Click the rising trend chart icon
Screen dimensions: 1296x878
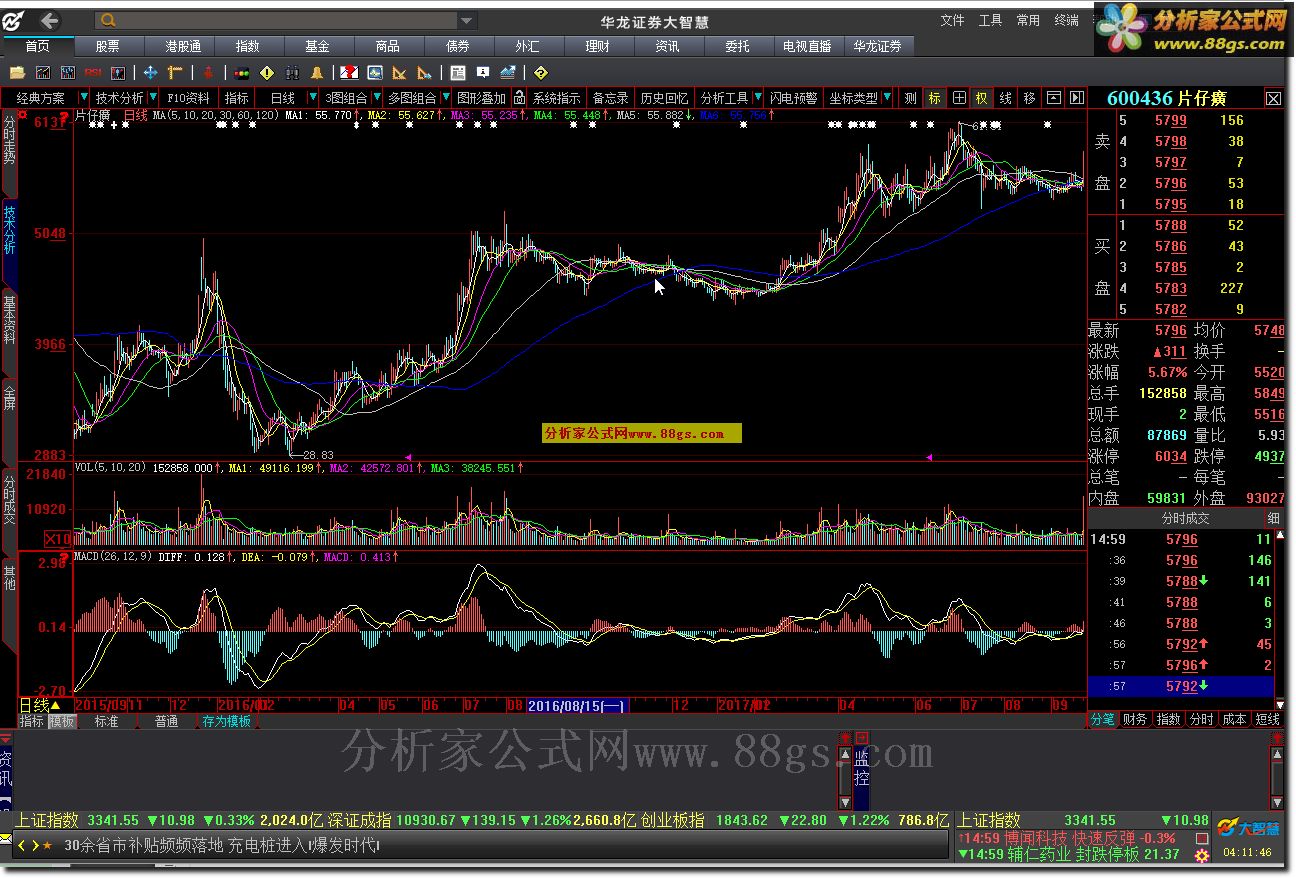tap(508, 73)
